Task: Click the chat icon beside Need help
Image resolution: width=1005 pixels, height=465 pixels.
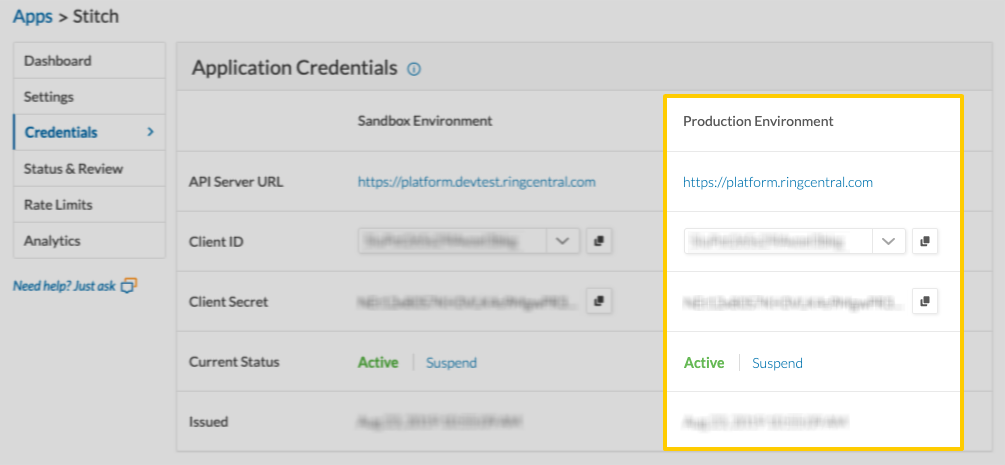Action: coord(128,286)
